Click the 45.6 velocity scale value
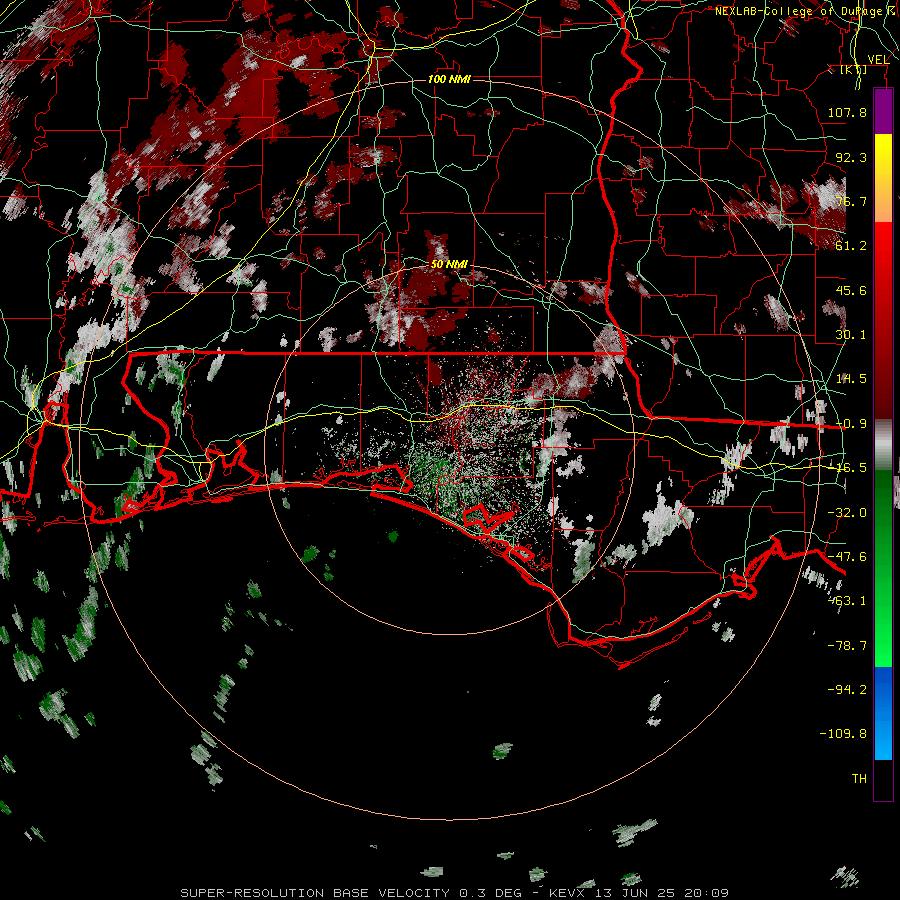Screen dimensions: 900x900 pyautogui.click(x=851, y=290)
